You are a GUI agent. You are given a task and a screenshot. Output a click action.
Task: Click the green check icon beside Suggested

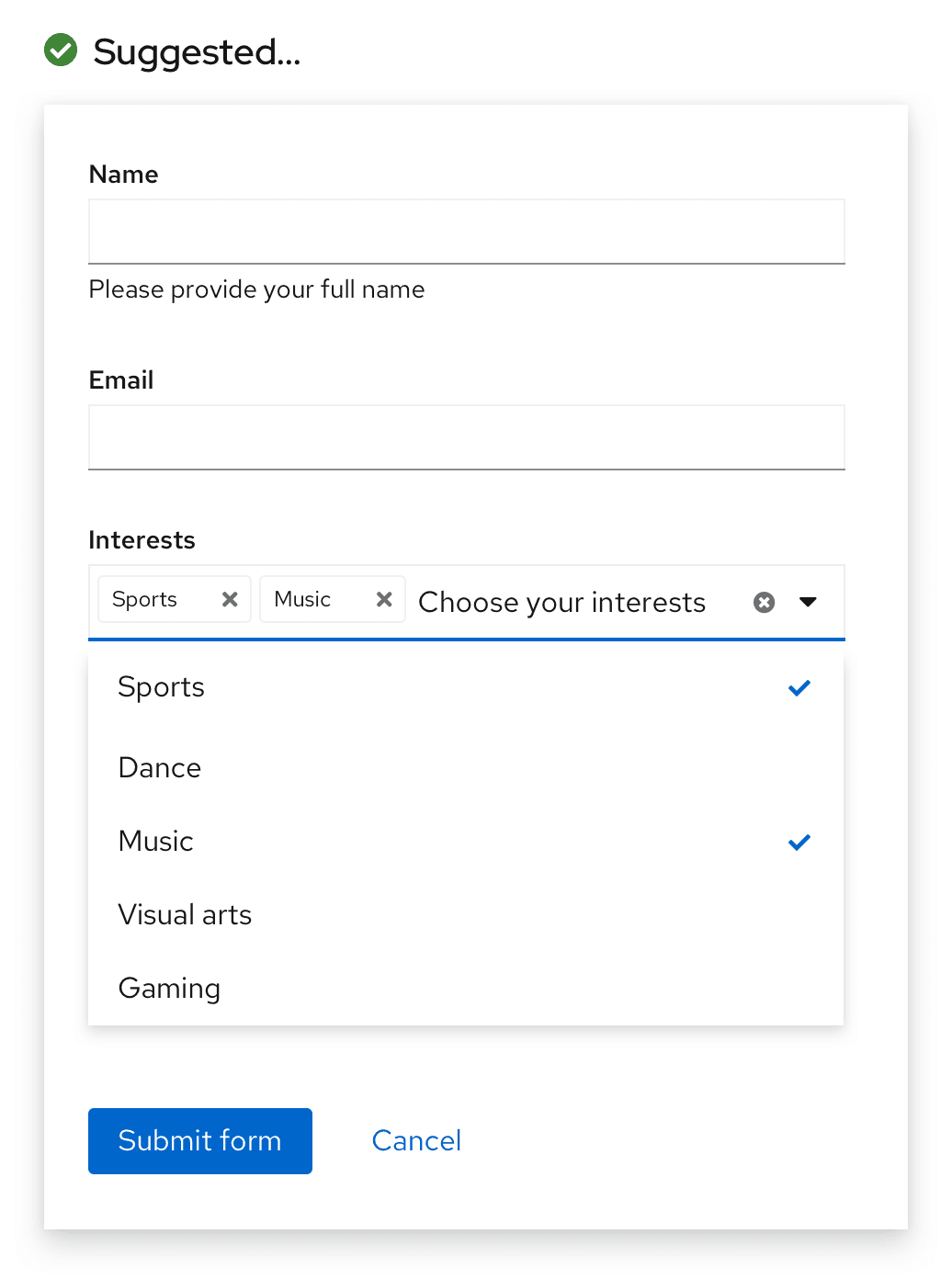61,51
